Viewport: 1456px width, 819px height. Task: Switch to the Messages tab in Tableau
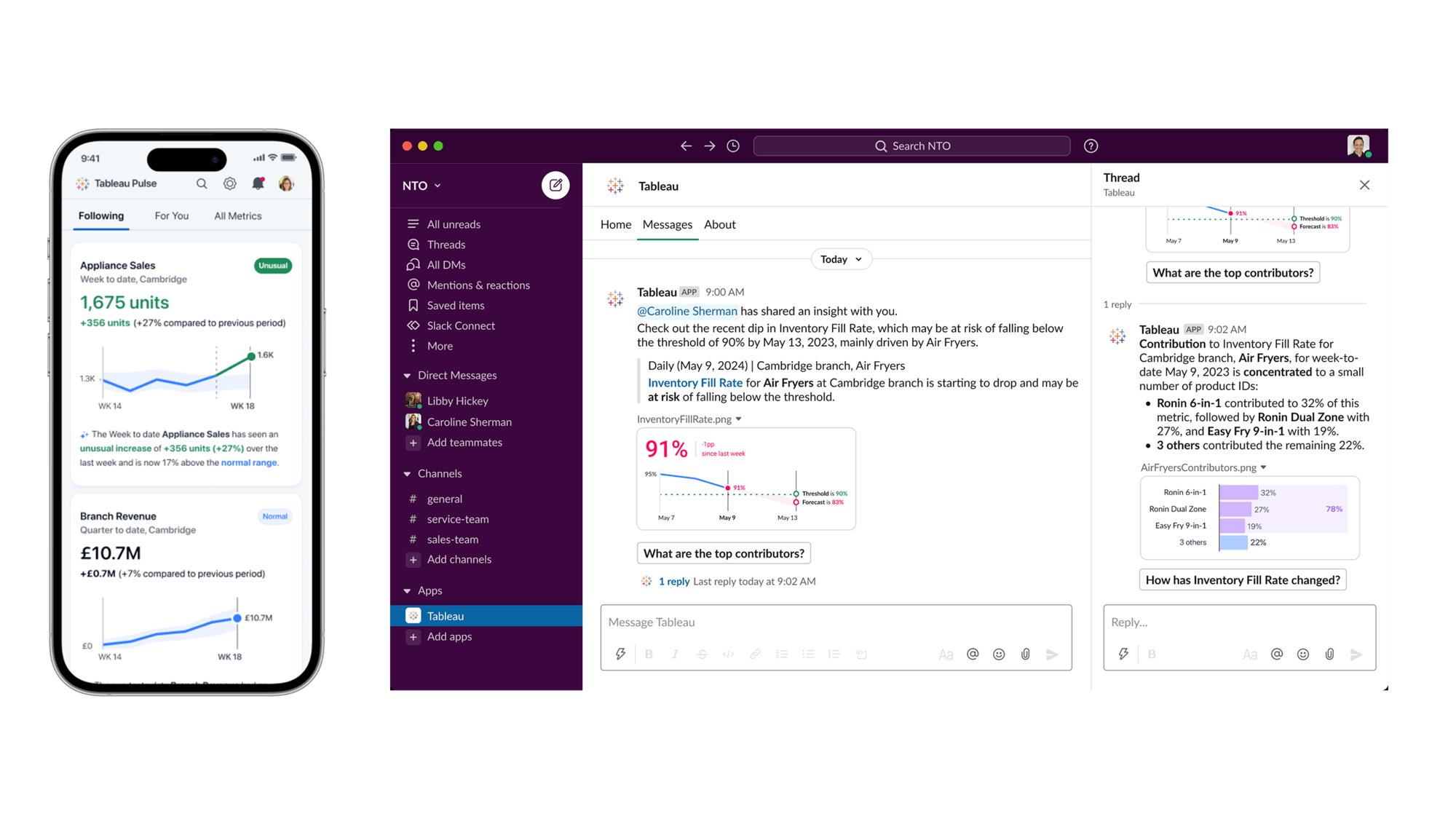pyautogui.click(x=667, y=223)
